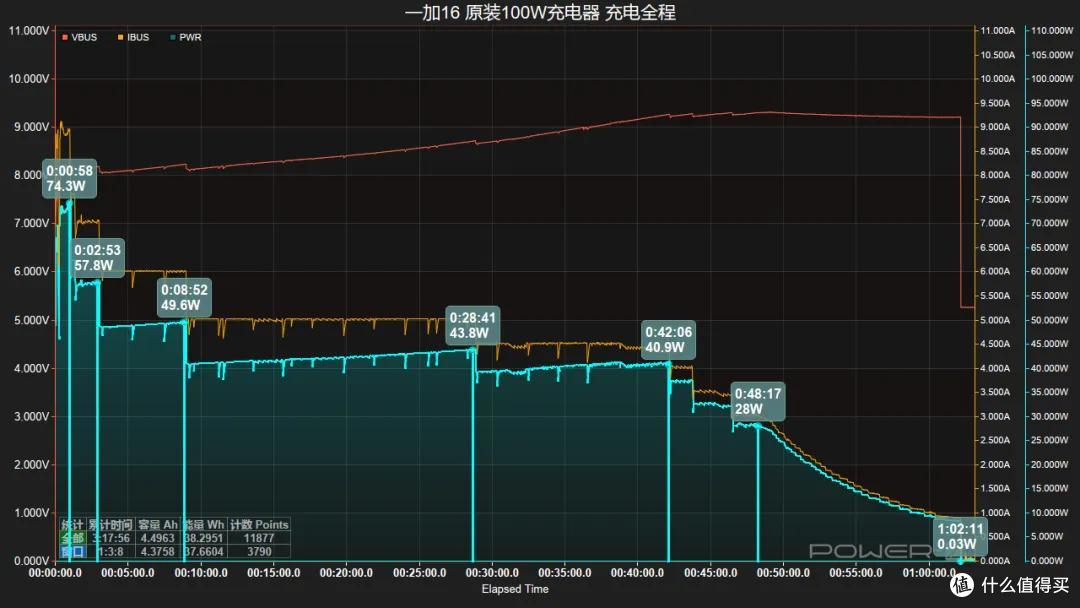The height and width of the screenshot is (608, 1080).
Task: Select the 0:00:58 74.3W data marker
Action: 69,178
